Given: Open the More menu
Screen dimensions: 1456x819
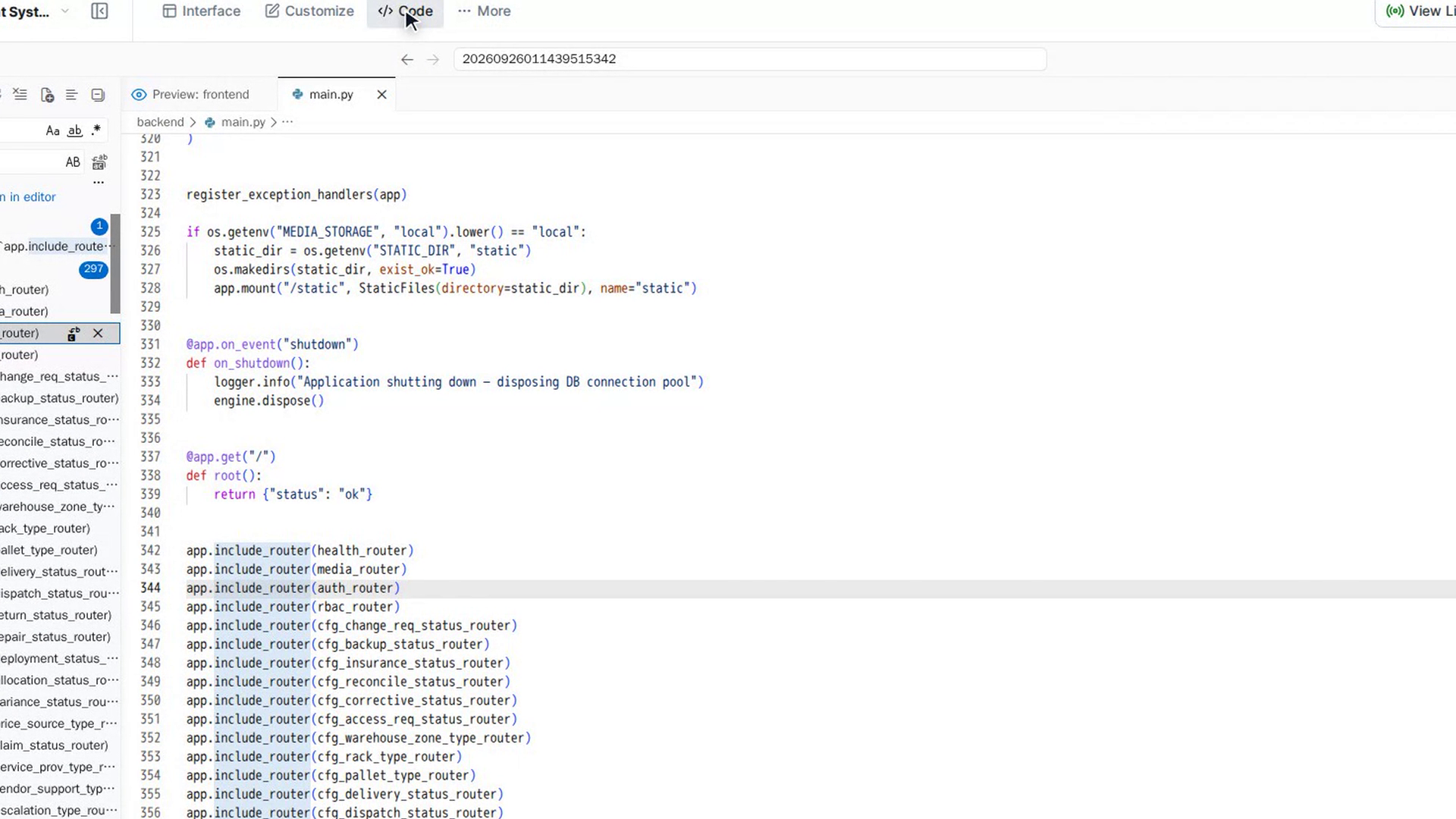Looking at the screenshot, I should click(485, 11).
